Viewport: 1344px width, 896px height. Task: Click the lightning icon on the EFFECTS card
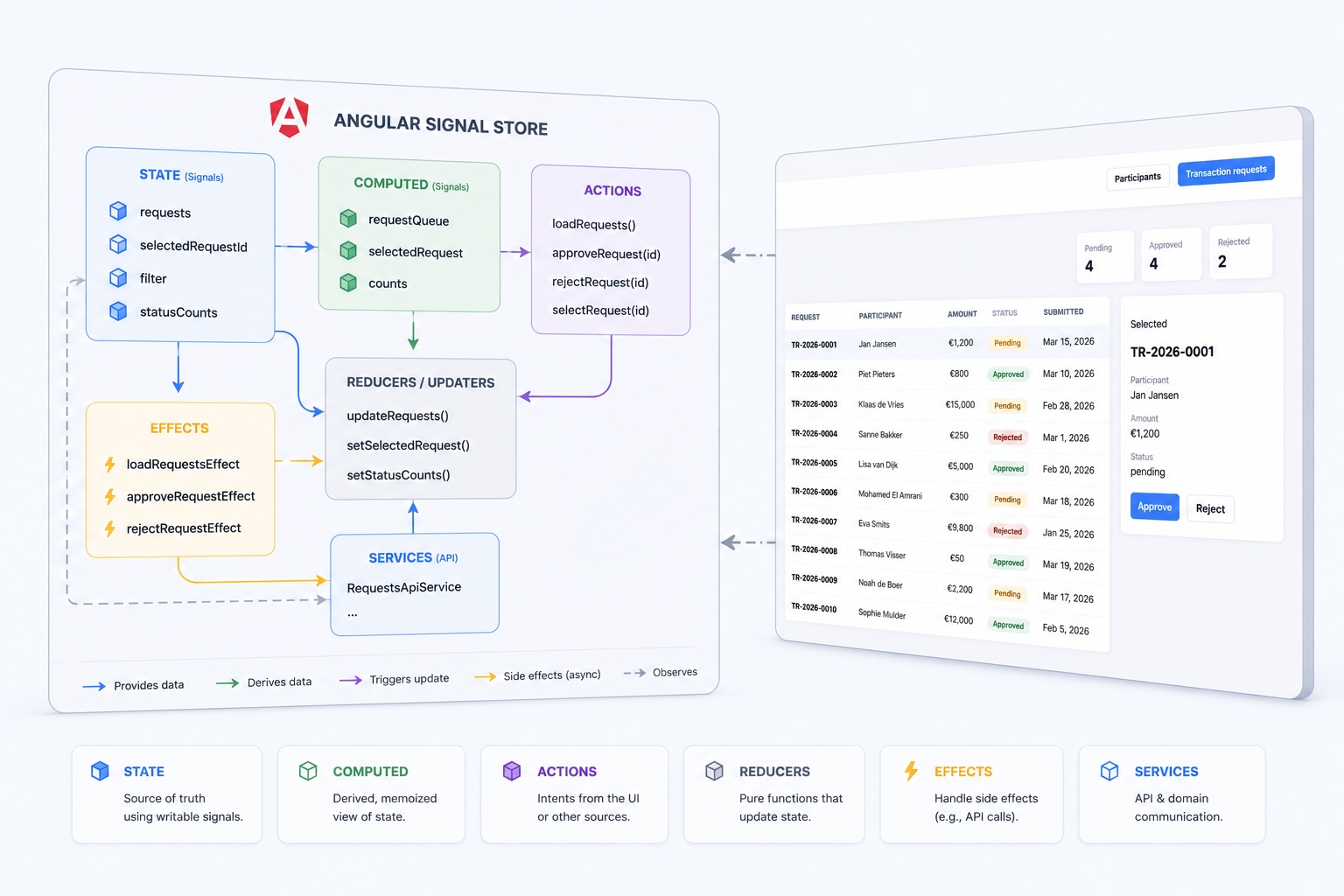pos(911,770)
